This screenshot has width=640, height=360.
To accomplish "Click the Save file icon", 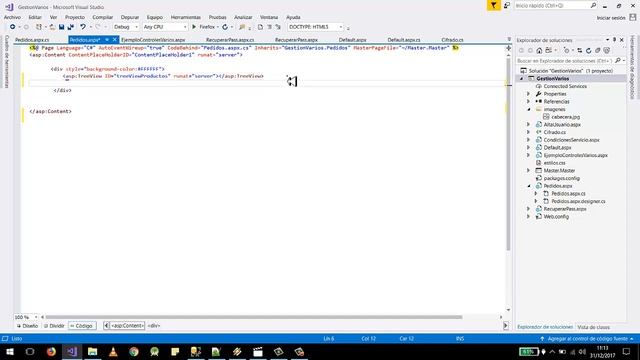I will tap(61, 27).
